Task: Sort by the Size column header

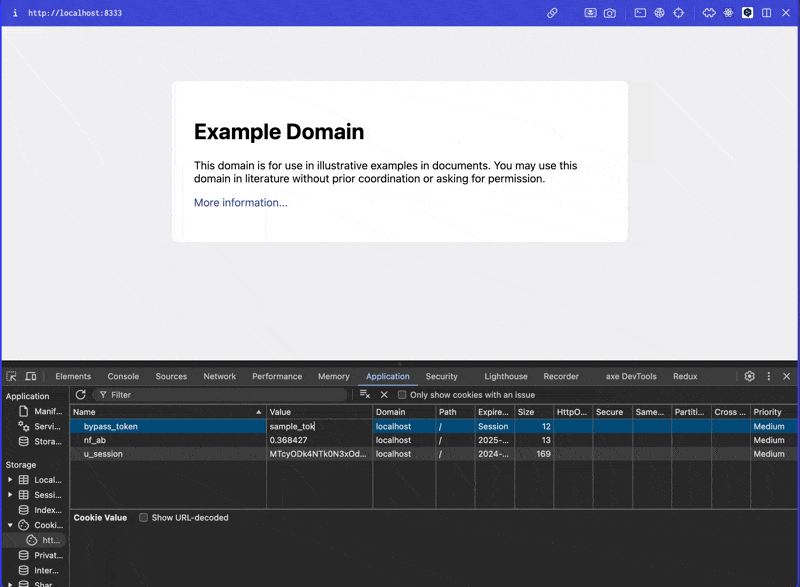Action: 534,412
